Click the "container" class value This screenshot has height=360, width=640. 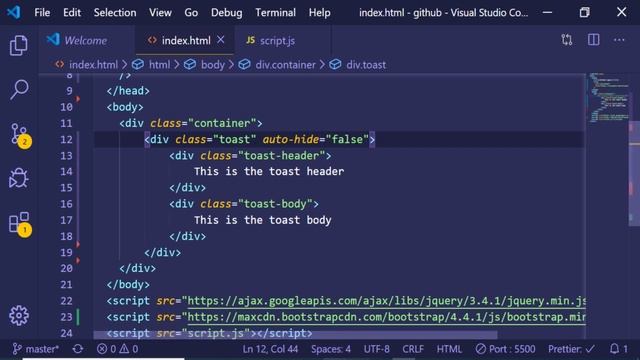(x=222, y=123)
